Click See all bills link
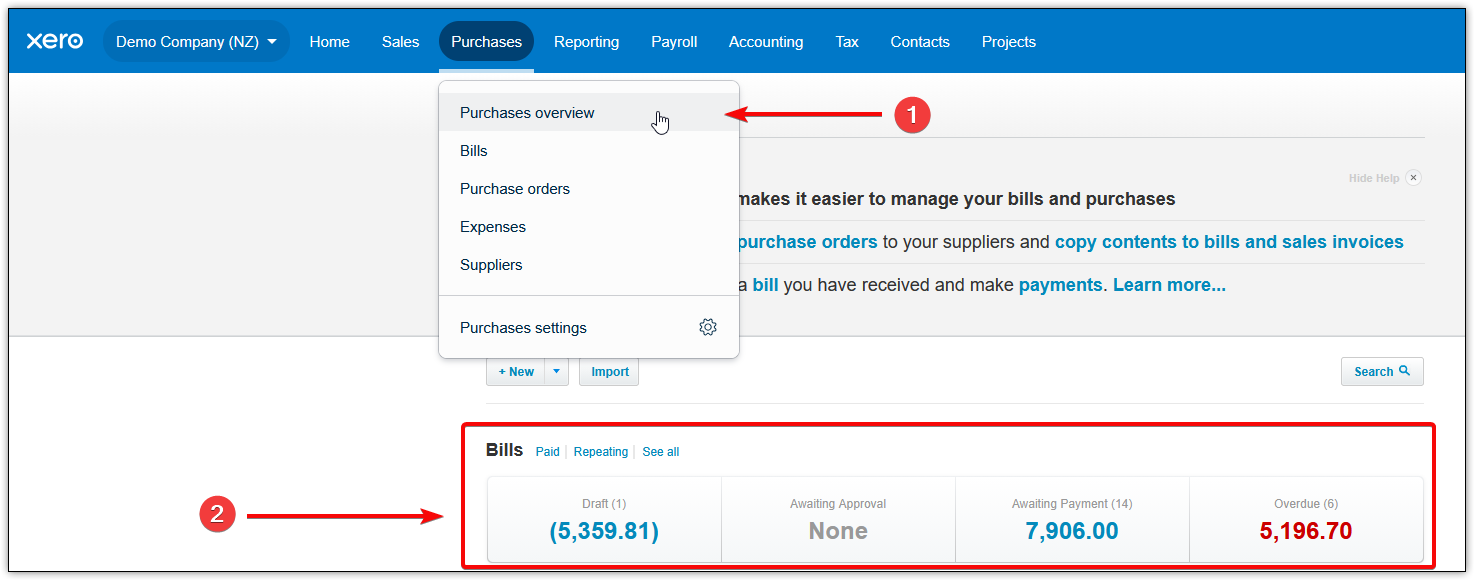The height and width of the screenshot is (580, 1474). coord(661,452)
